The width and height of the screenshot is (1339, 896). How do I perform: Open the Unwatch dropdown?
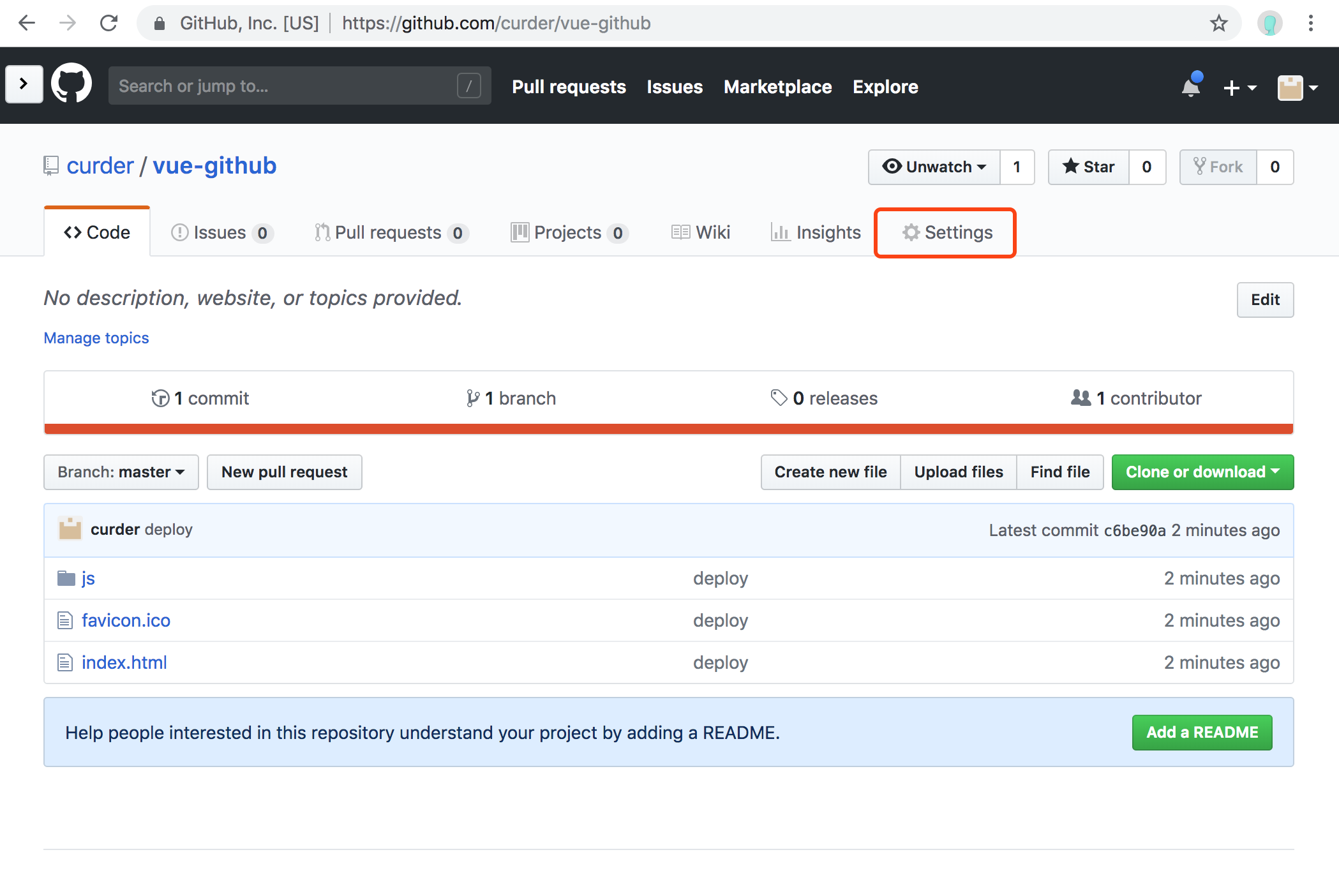[934, 167]
